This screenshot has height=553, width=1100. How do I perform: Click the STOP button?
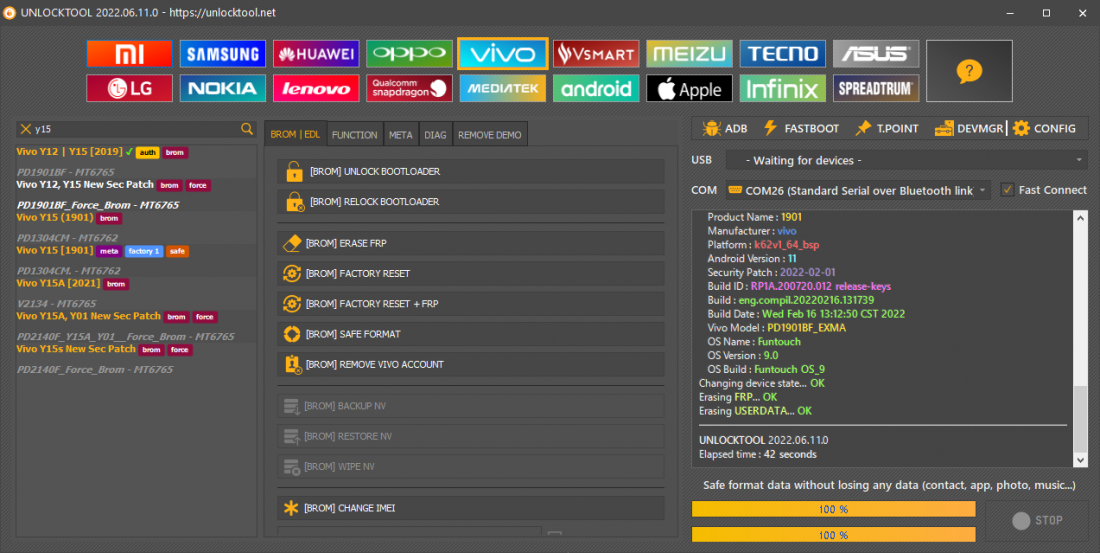pos(1037,520)
